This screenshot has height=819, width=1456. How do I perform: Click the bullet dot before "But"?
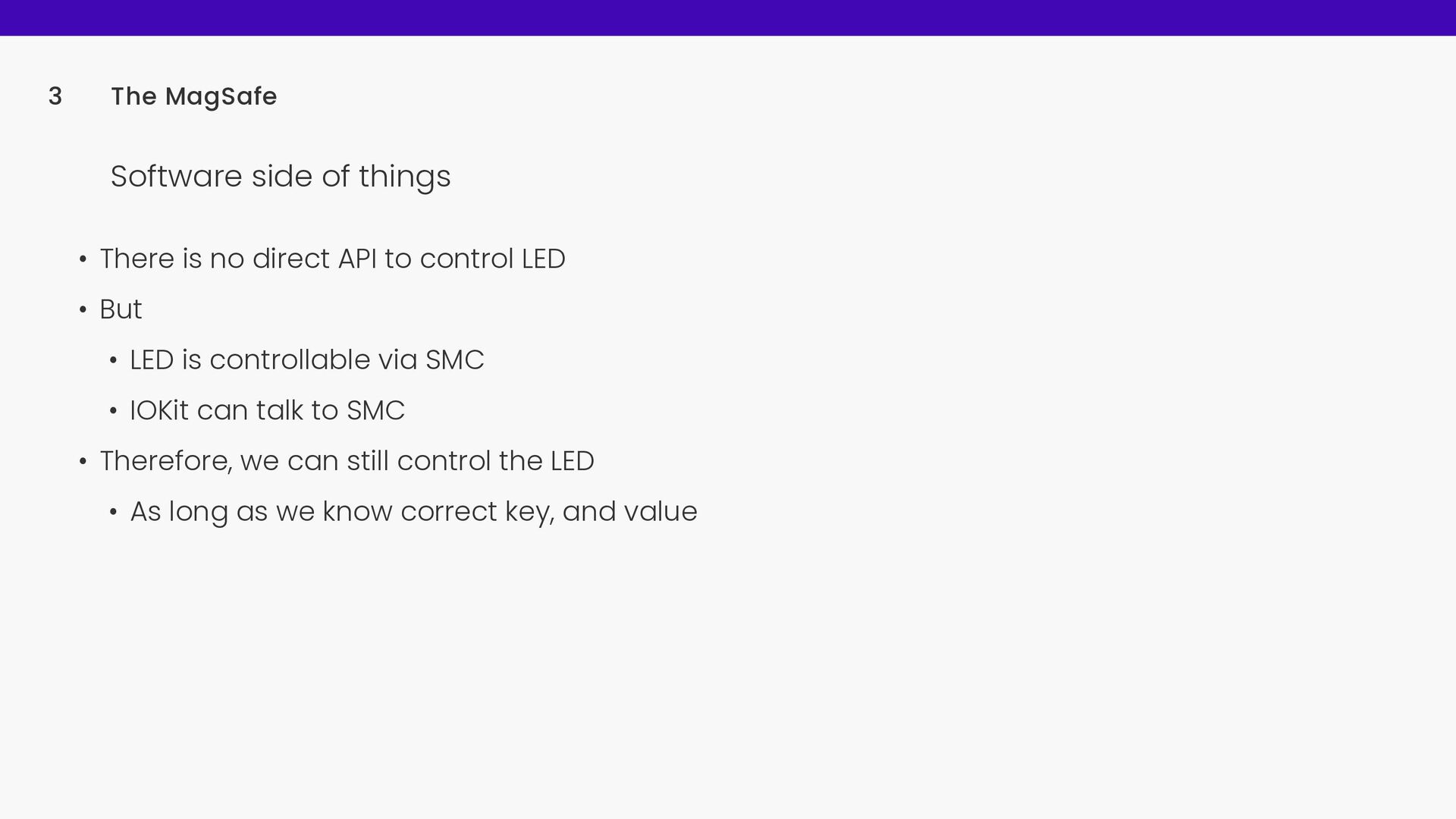(x=83, y=310)
